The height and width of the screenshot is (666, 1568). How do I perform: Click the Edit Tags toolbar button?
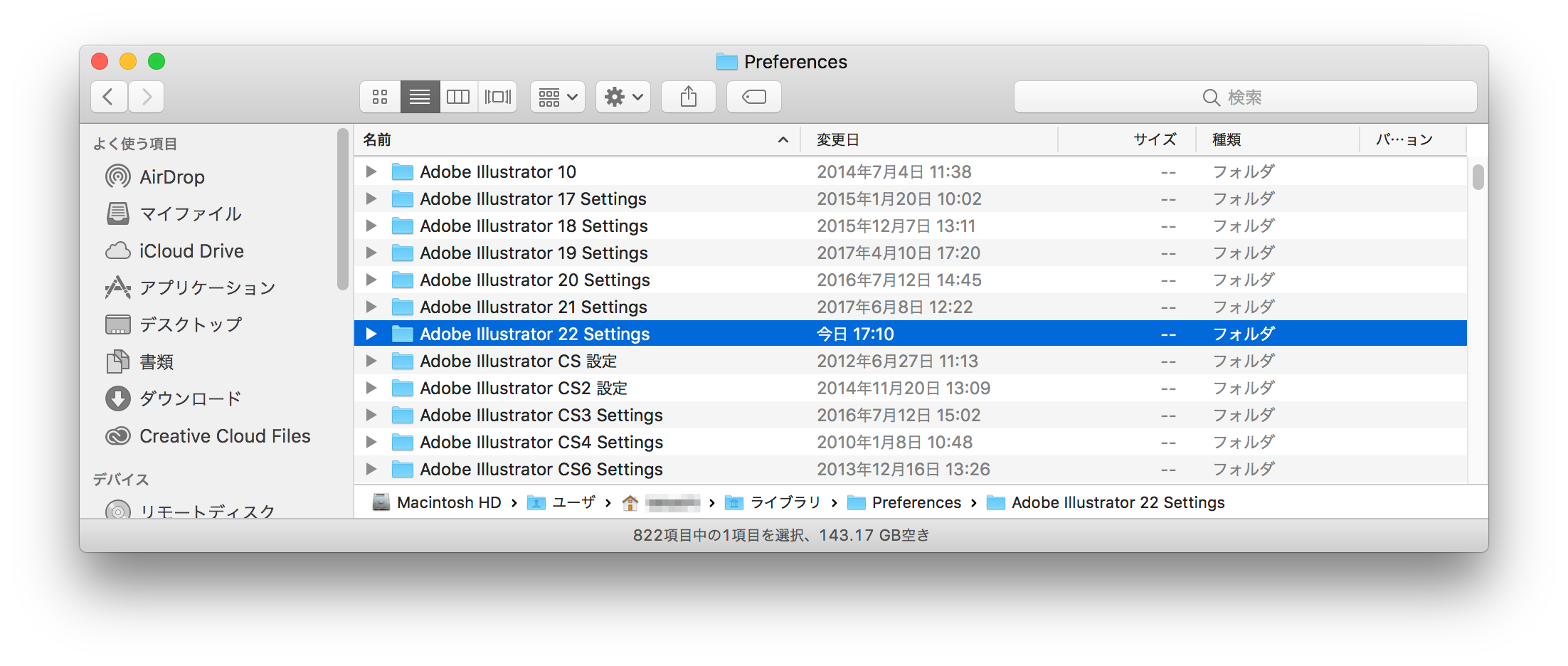point(754,97)
